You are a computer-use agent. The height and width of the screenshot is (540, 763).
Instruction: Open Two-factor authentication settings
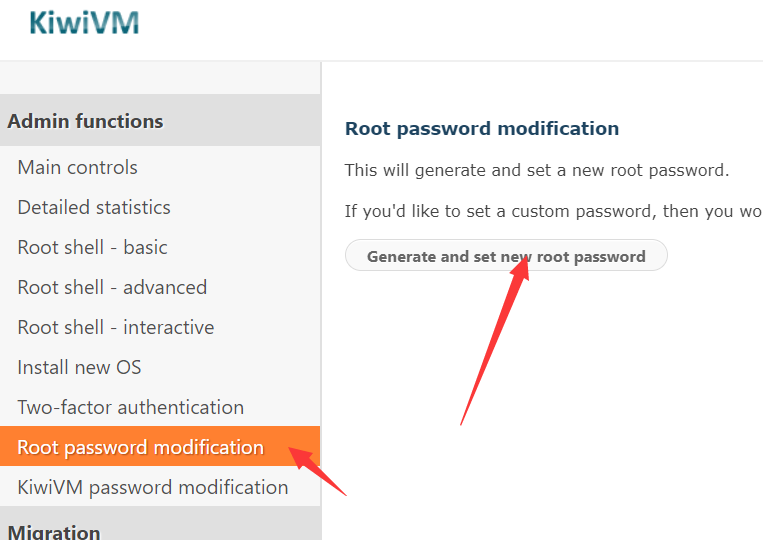point(131,407)
